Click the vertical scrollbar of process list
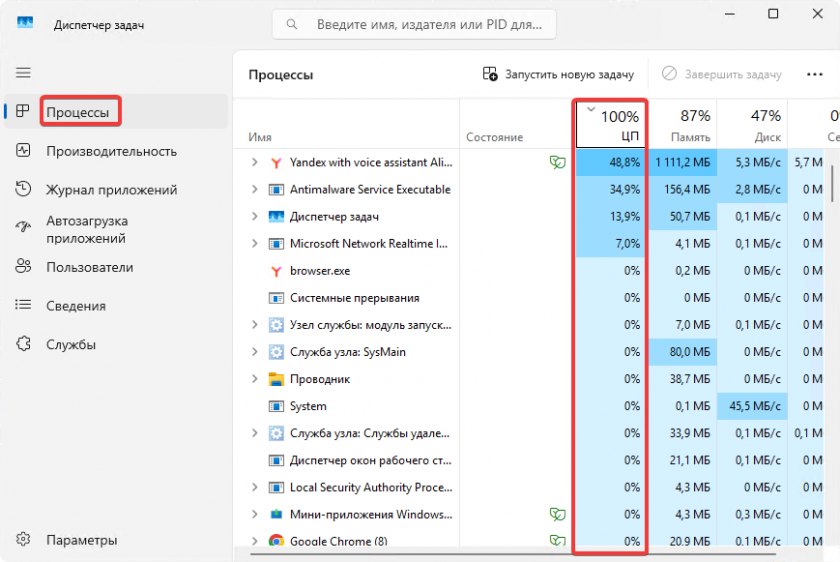 (831, 186)
